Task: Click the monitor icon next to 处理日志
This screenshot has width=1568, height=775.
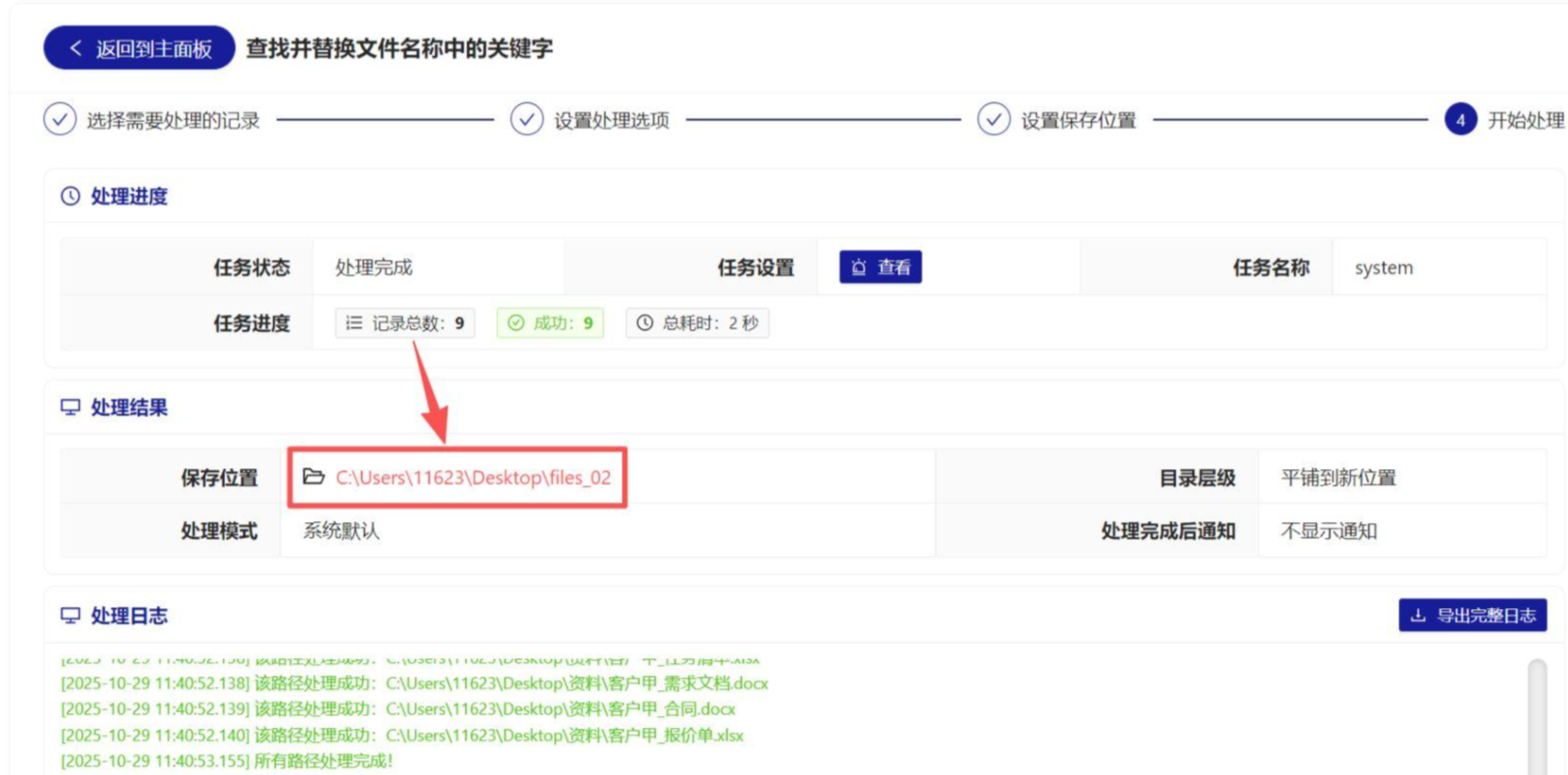Action: (x=70, y=616)
